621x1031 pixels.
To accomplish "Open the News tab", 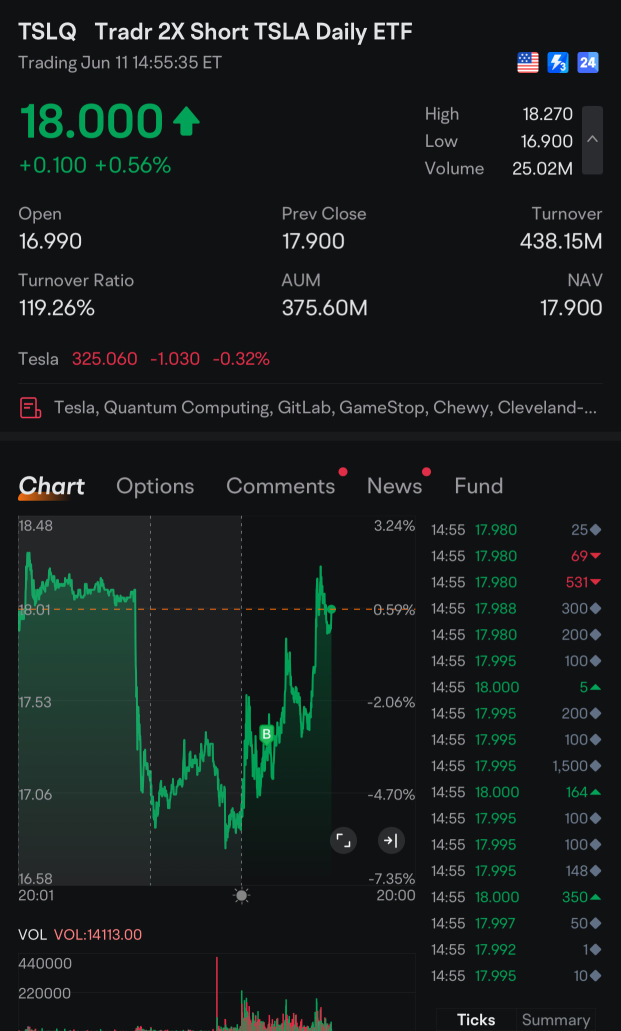I will [394, 486].
